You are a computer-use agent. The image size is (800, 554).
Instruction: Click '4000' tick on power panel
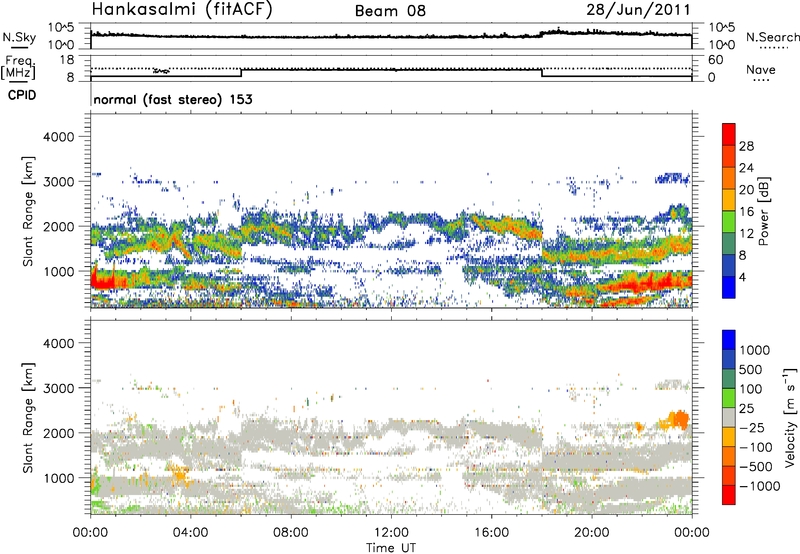pos(58,137)
